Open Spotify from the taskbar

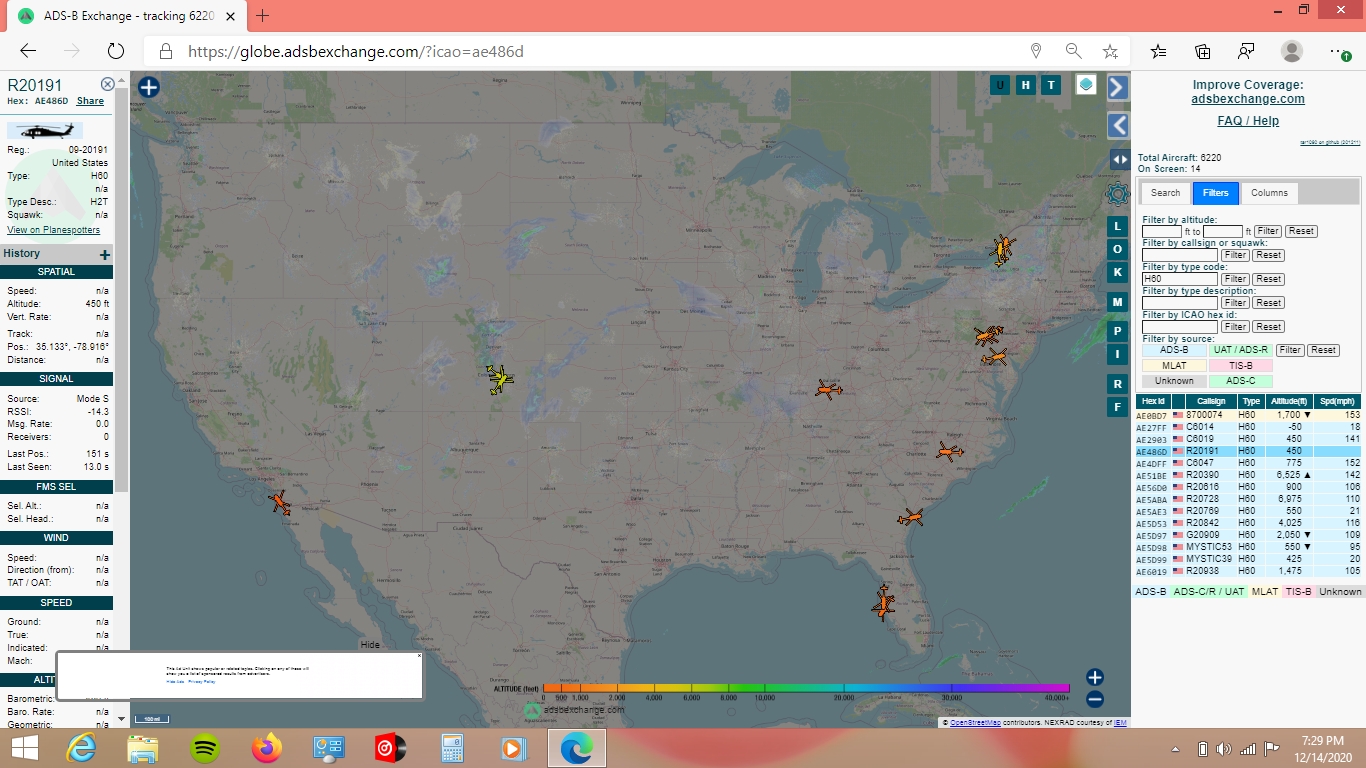click(205, 747)
